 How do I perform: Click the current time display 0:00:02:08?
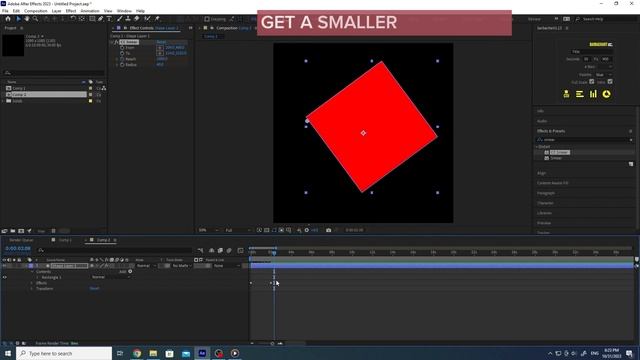point(18,249)
